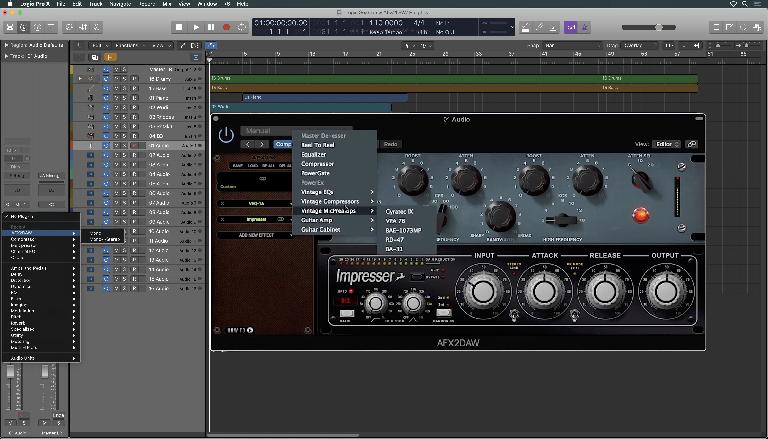This screenshot has width=768, height=439.
Task: Open the View Editor dropdown
Action: (x=666, y=144)
